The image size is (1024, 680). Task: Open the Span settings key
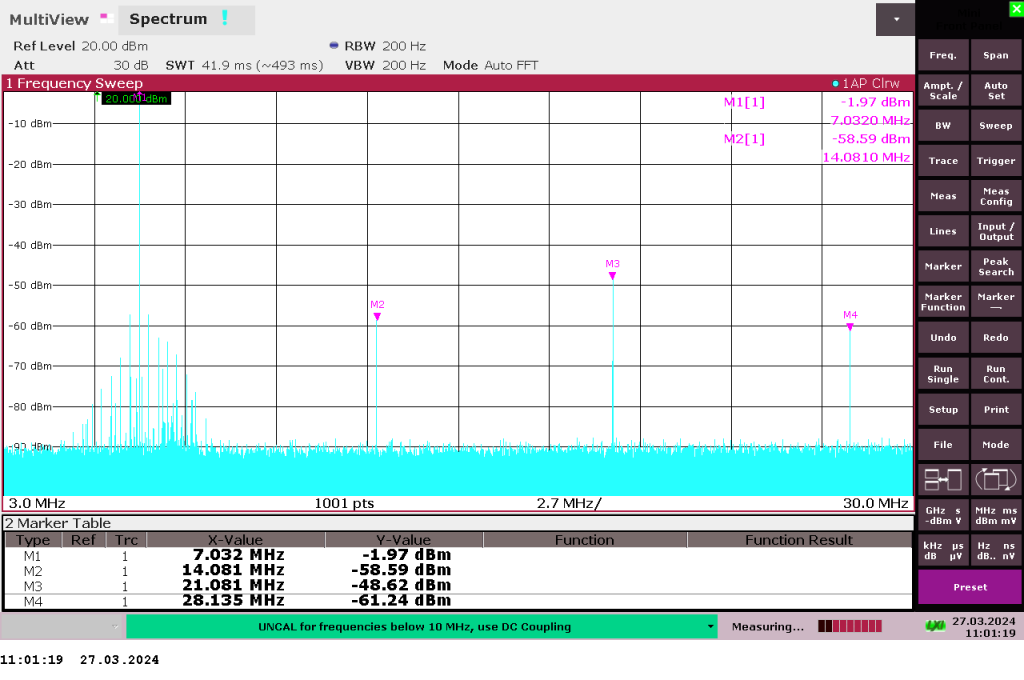[x=996, y=56]
